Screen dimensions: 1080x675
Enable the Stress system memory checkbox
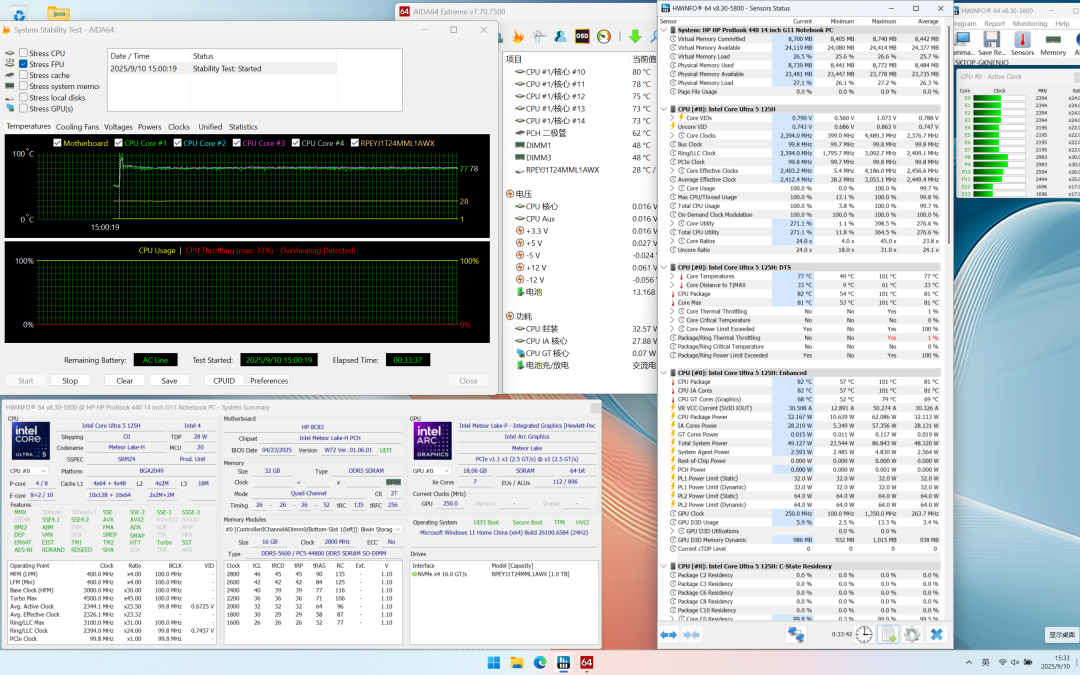tap(23, 86)
